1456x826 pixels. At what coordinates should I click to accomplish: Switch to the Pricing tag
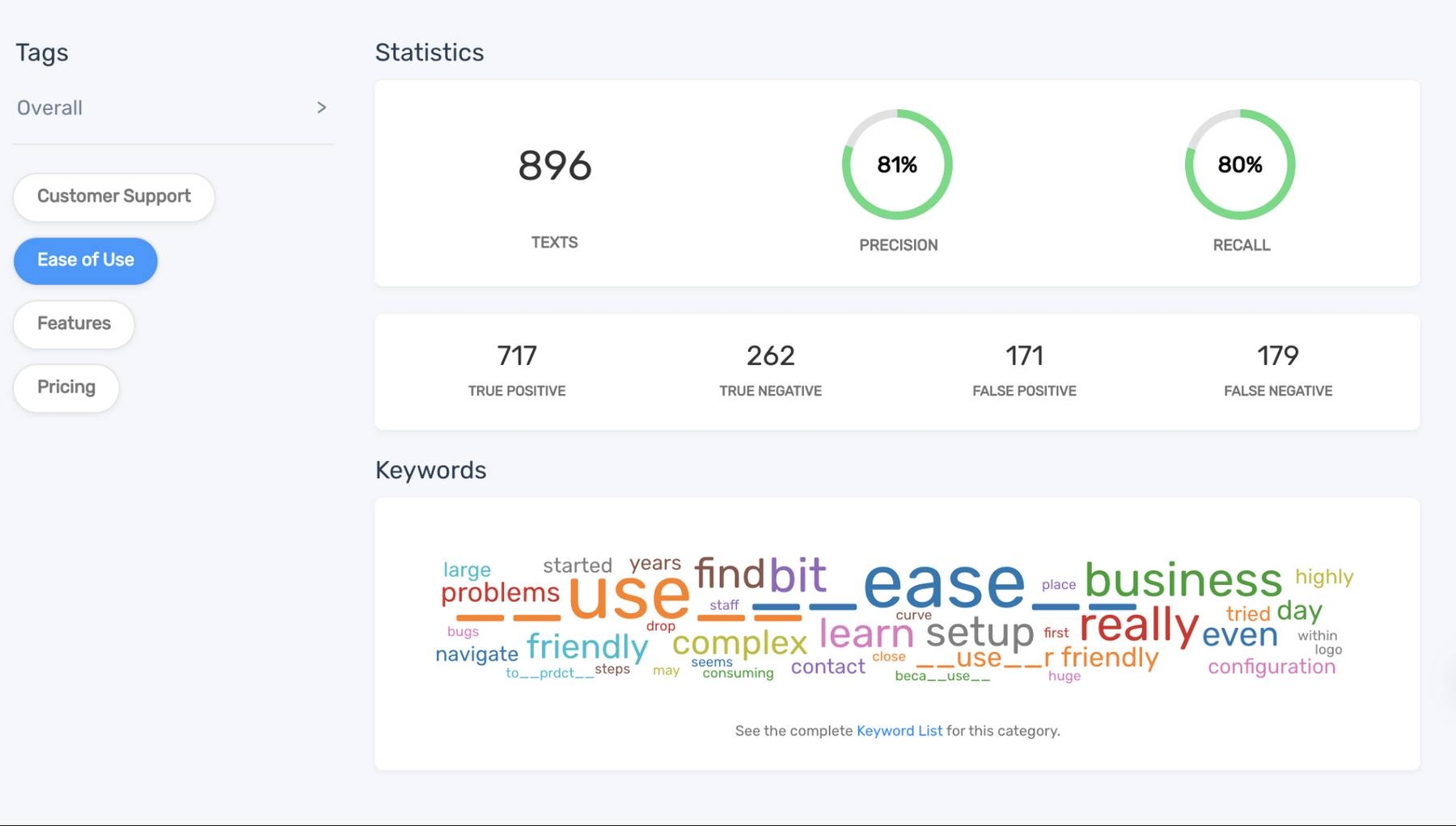66,388
